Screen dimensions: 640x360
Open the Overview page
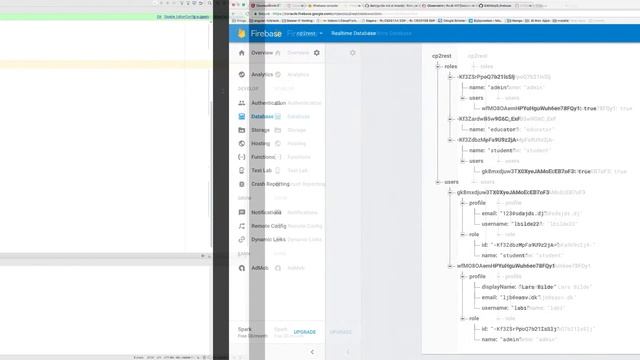click(262, 53)
